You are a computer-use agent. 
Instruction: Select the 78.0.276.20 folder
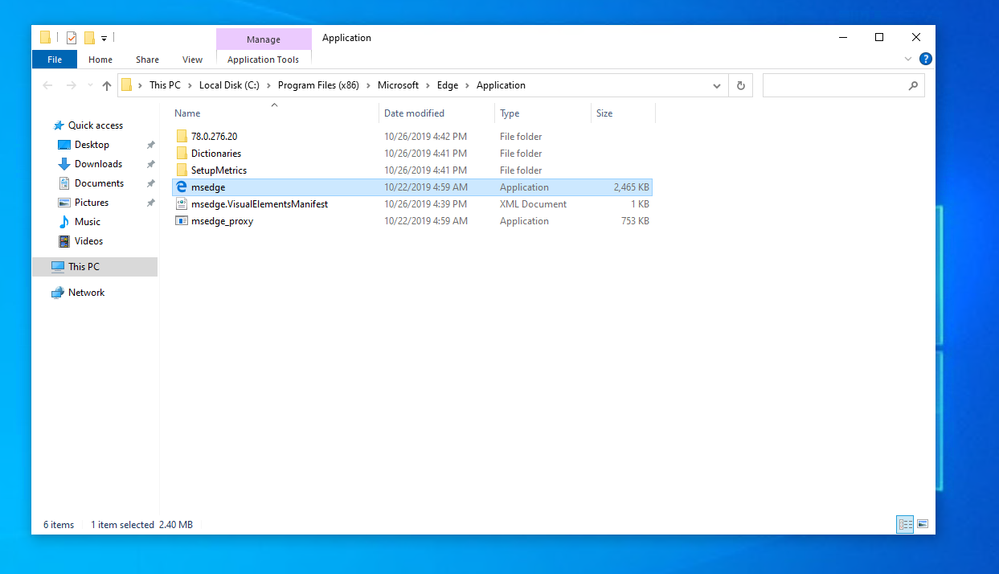point(412,136)
